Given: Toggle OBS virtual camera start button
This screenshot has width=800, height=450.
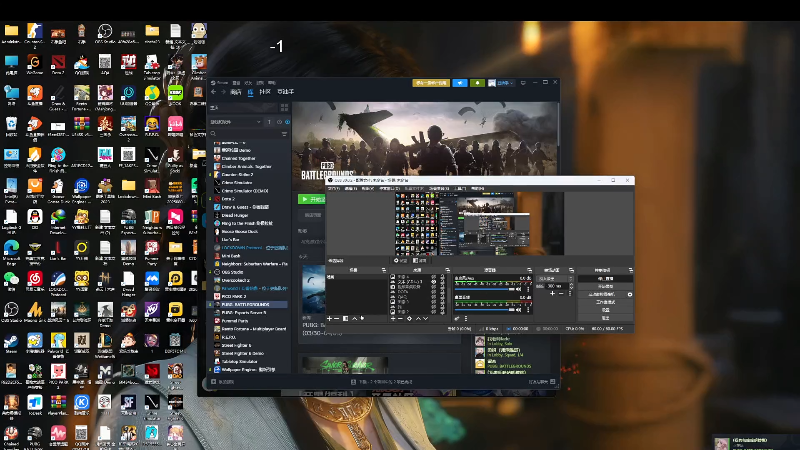Looking at the screenshot, I should click(x=602, y=294).
